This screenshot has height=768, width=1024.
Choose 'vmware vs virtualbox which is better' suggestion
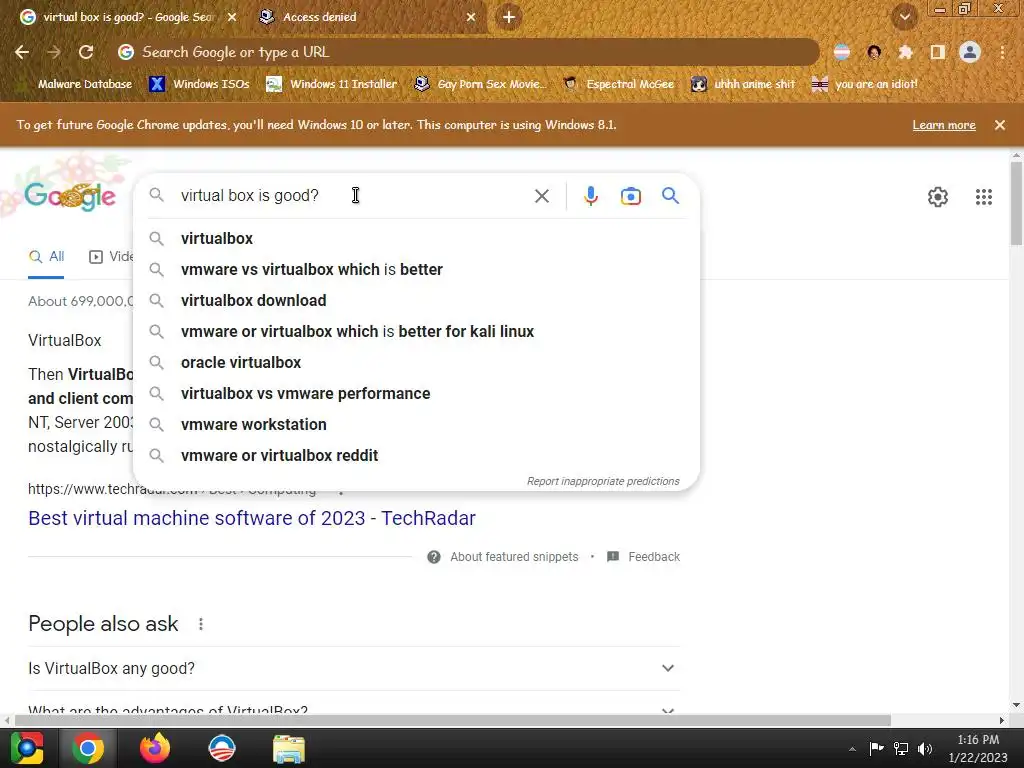416,269
